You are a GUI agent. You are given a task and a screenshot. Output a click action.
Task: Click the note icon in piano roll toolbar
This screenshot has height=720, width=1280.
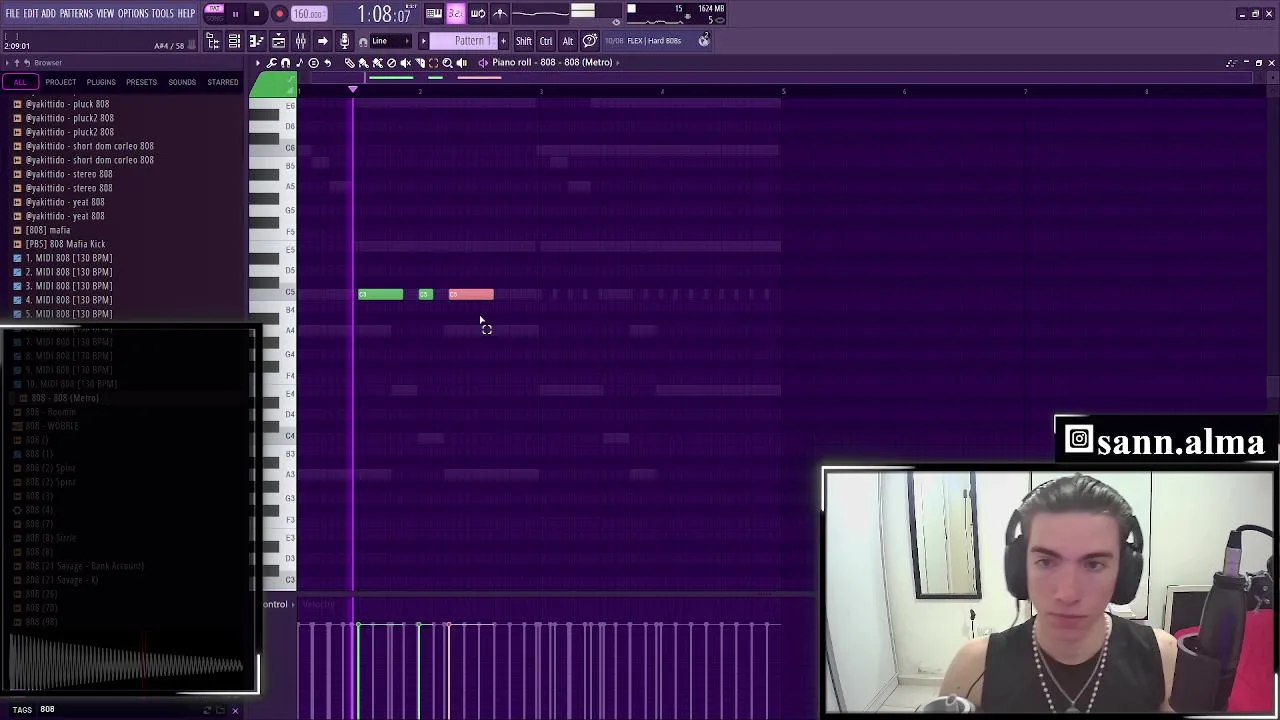click(x=299, y=62)
